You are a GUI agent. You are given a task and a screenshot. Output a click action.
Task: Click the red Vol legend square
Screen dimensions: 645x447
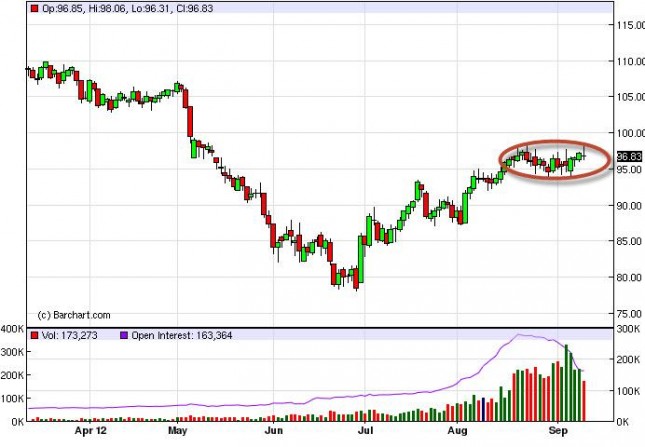(35, 336)
